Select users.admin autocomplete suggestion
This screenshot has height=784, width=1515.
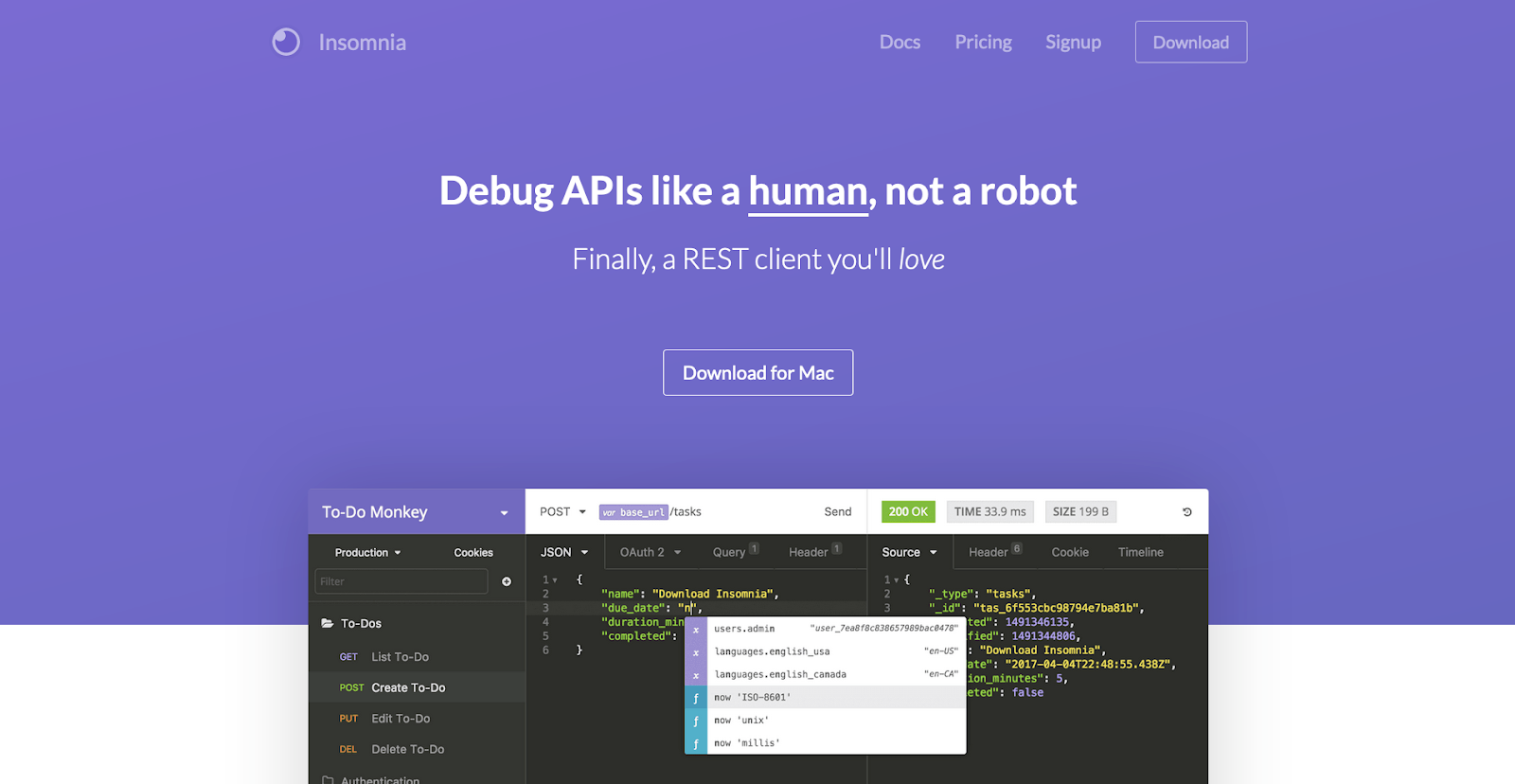[825, 629]
